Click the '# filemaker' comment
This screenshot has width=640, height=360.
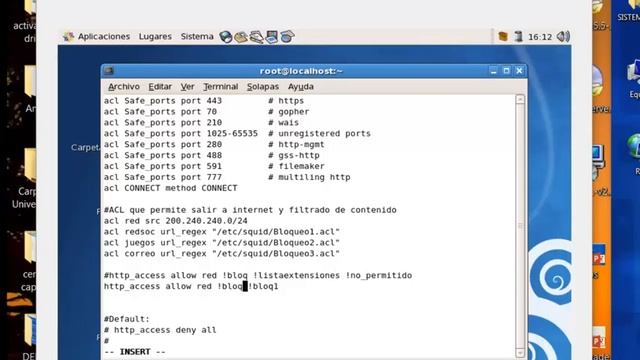296,167
